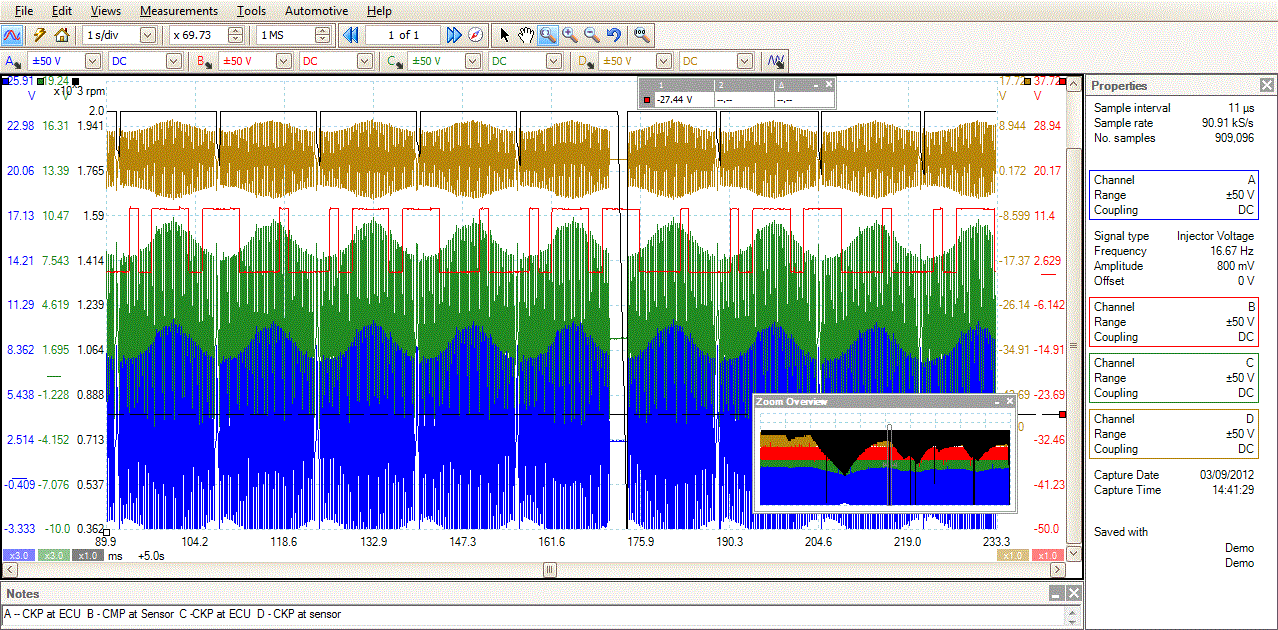Viewport: 1278px width, 630px height.
Task: Open the Measurements menu
Action: click(179, 11)
